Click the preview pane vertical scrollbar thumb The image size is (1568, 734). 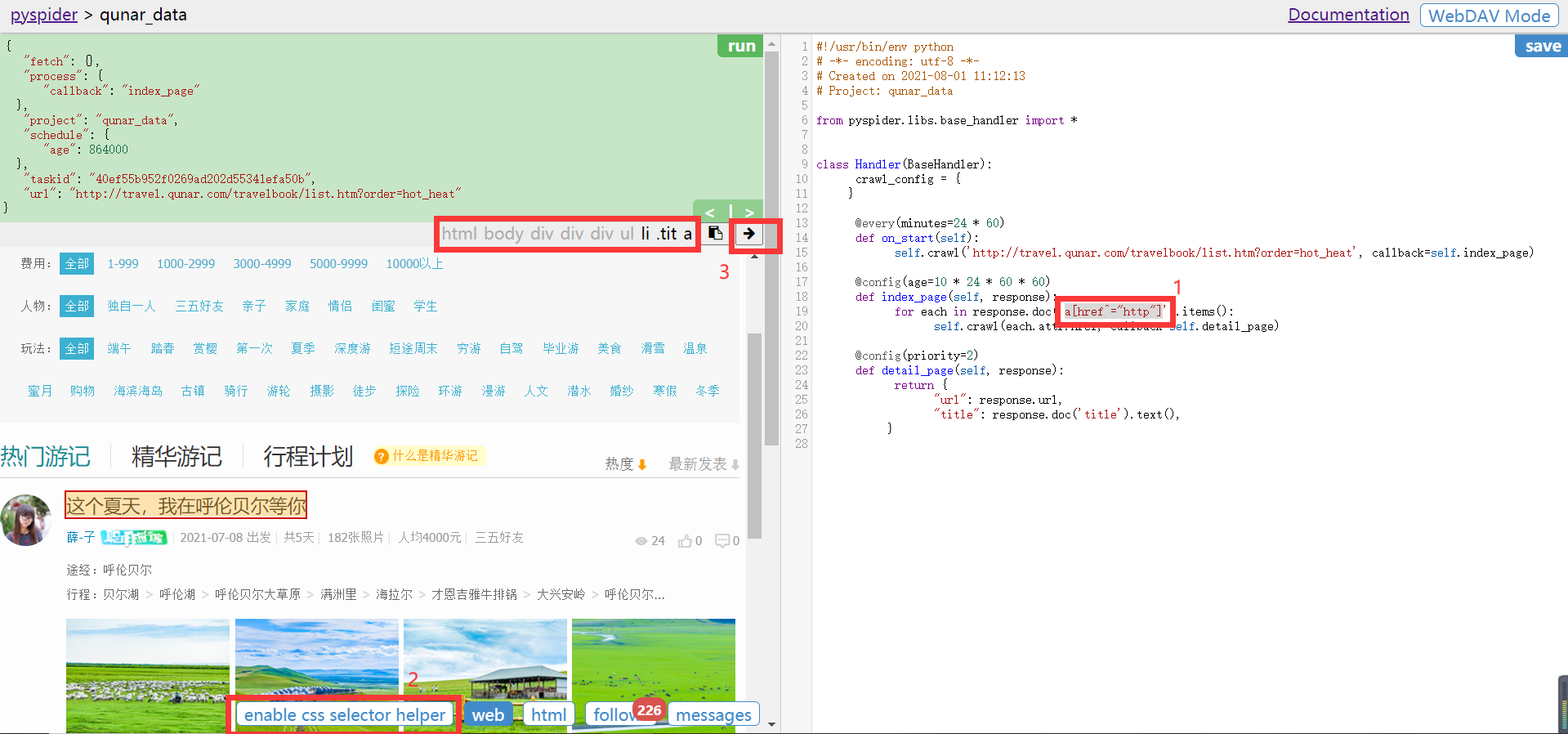(754, 435)
